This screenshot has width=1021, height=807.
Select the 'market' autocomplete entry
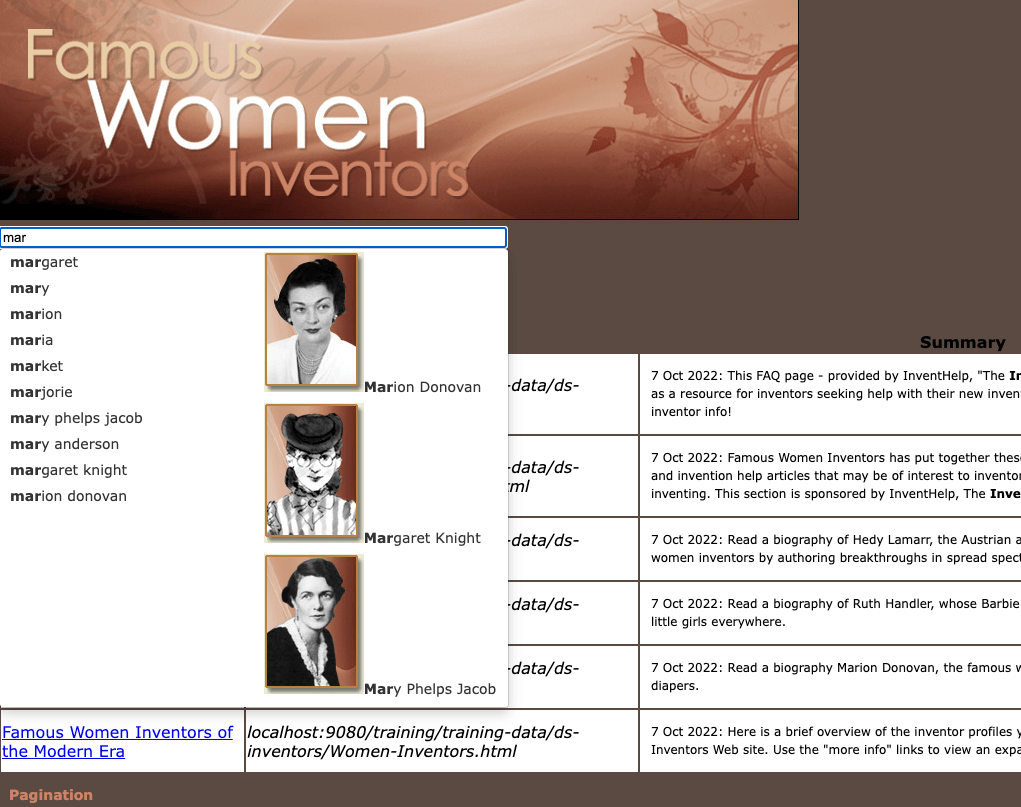(x=37, y=366)
